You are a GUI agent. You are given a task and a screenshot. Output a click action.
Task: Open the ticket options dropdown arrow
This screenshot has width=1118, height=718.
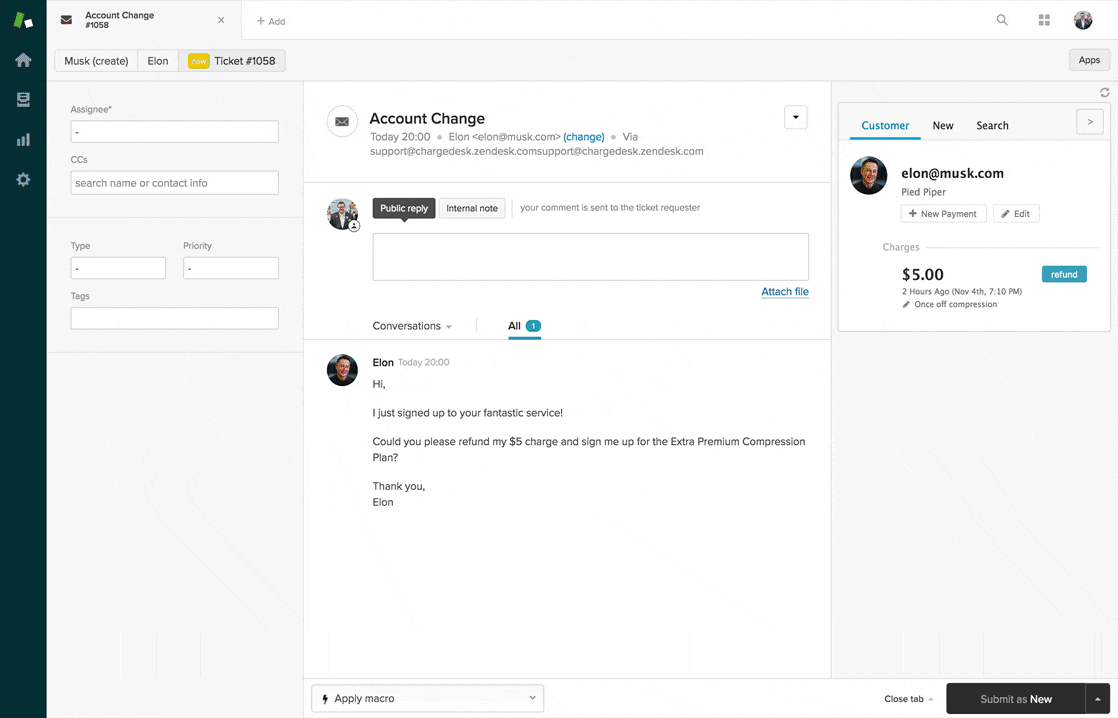(x=795, y=118)
